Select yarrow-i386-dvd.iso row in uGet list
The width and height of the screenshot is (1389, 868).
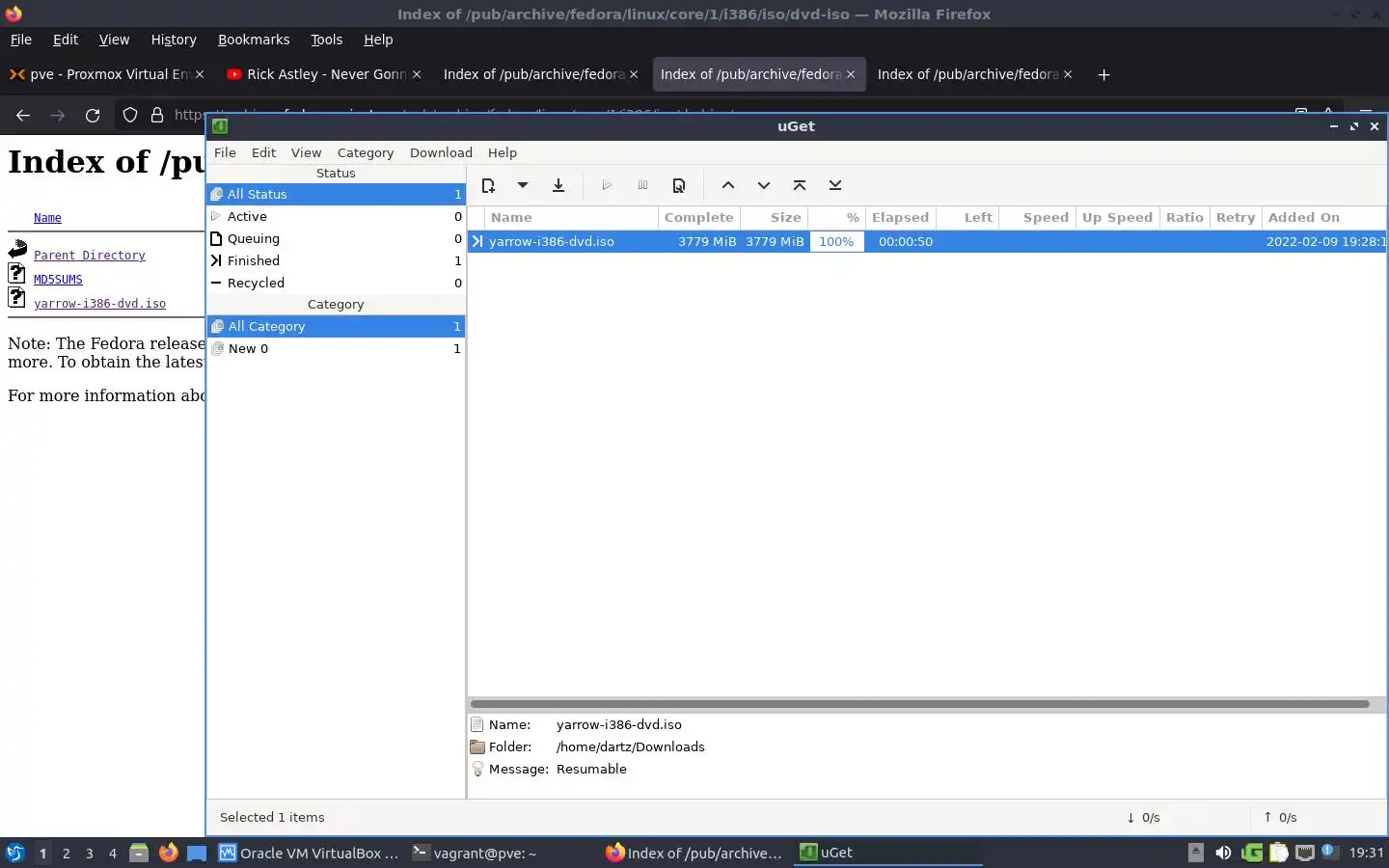click(x=927, y=241)
